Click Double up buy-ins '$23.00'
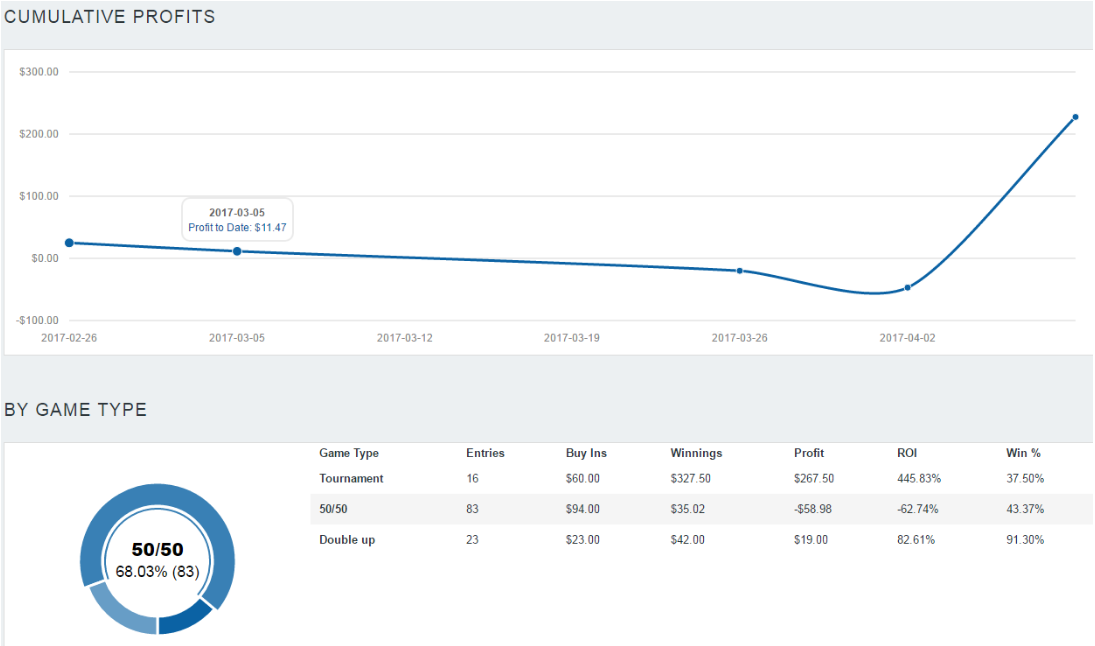 pos(583,540)
